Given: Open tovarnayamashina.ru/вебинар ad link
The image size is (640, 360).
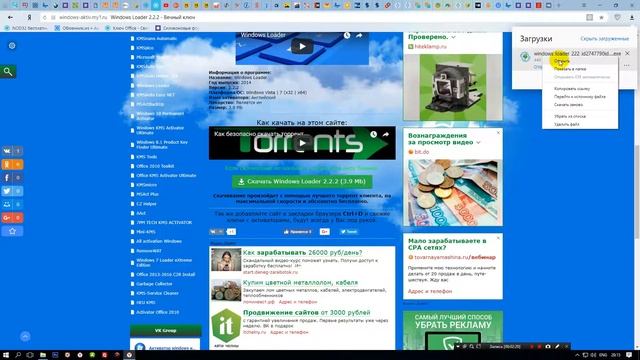Looking at the screenshot, I should click(x=455, y=258).
